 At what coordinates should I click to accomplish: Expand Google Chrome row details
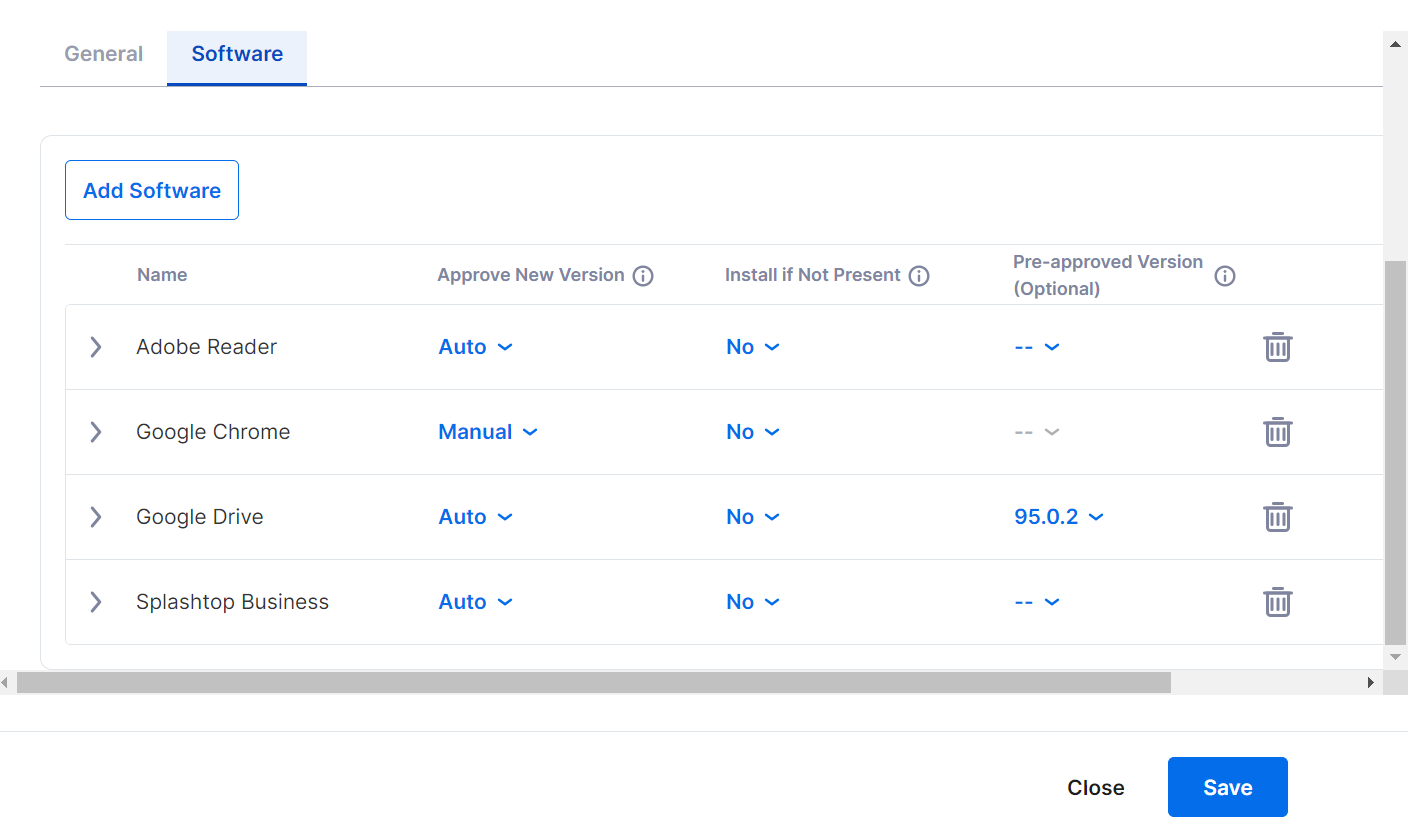96,432
